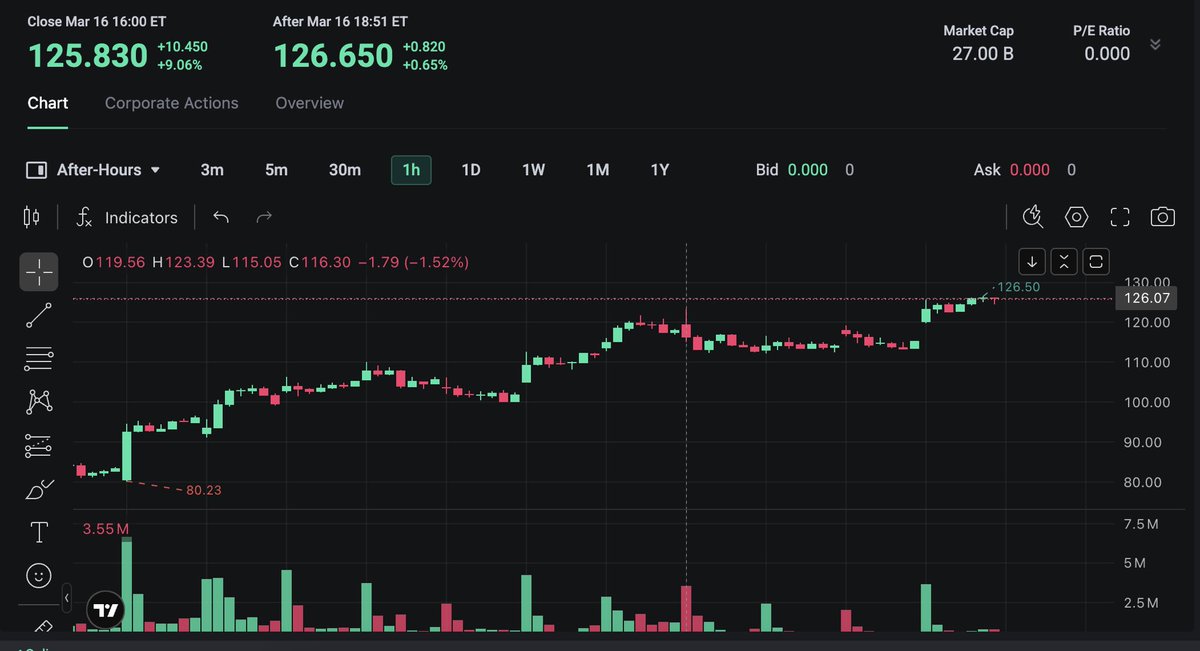Screen dimensions: 1200x651
Task: Open the Fibonacci retracement tool
Action: click(x=39, y=358)
